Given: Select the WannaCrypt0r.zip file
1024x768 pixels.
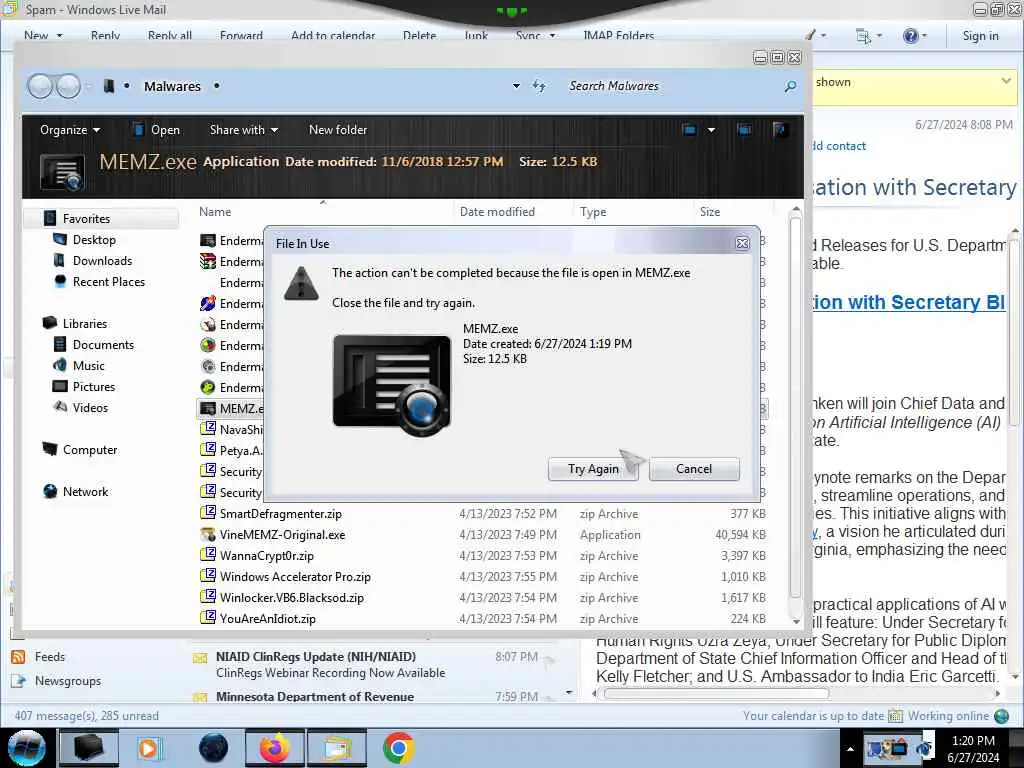Looking at the screenshot, I should 266,556.
